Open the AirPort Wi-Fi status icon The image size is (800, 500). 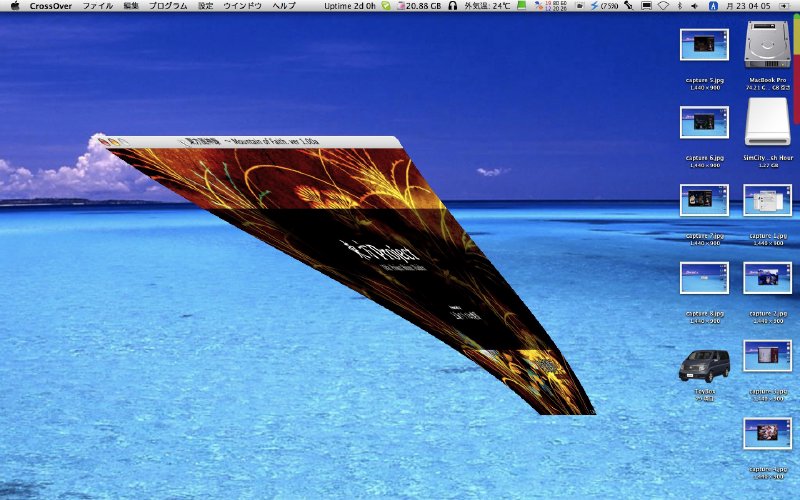pyautogui.click(x=663, y=6)
